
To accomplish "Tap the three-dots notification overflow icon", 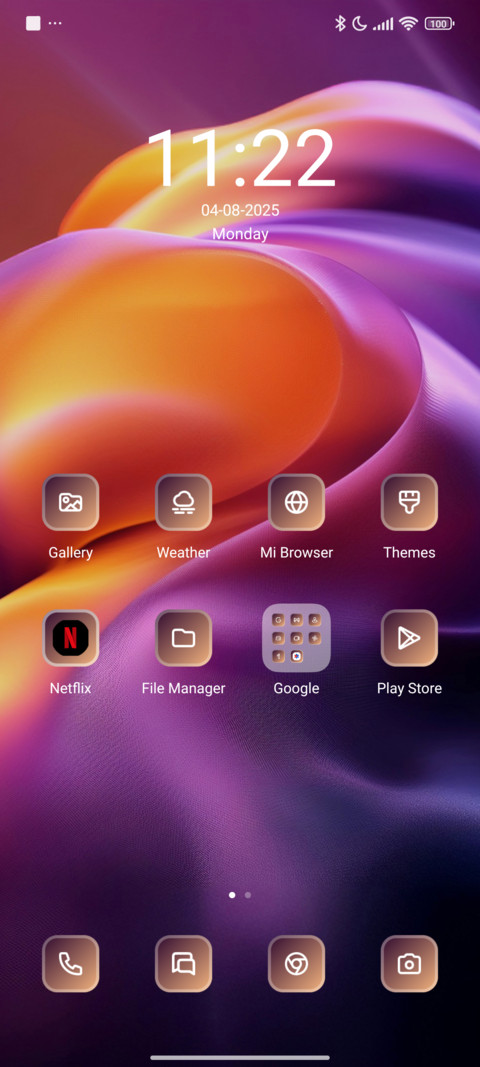I will pos(55,23).
